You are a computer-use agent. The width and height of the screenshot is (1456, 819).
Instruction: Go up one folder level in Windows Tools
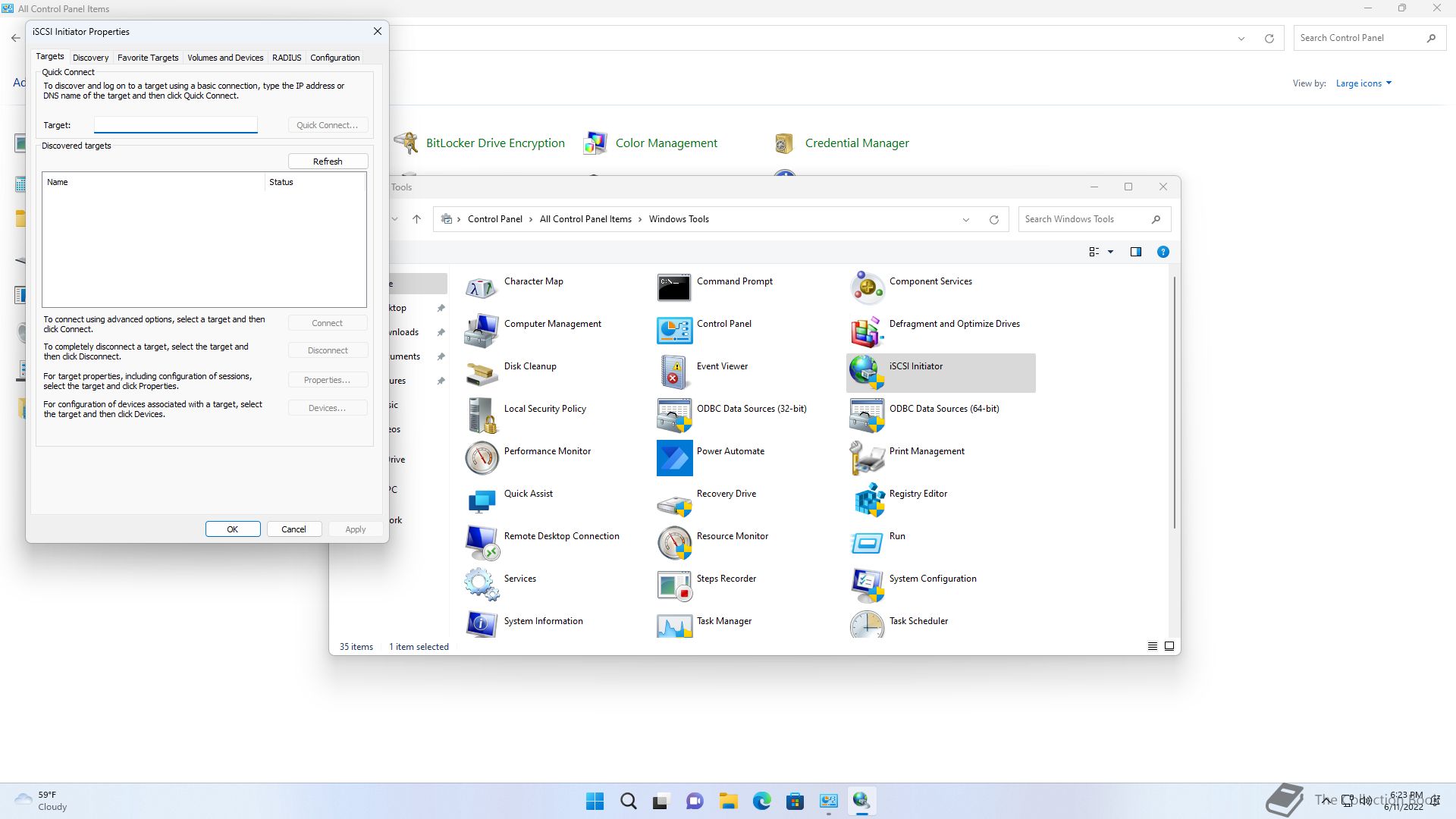tap(416, 219)
